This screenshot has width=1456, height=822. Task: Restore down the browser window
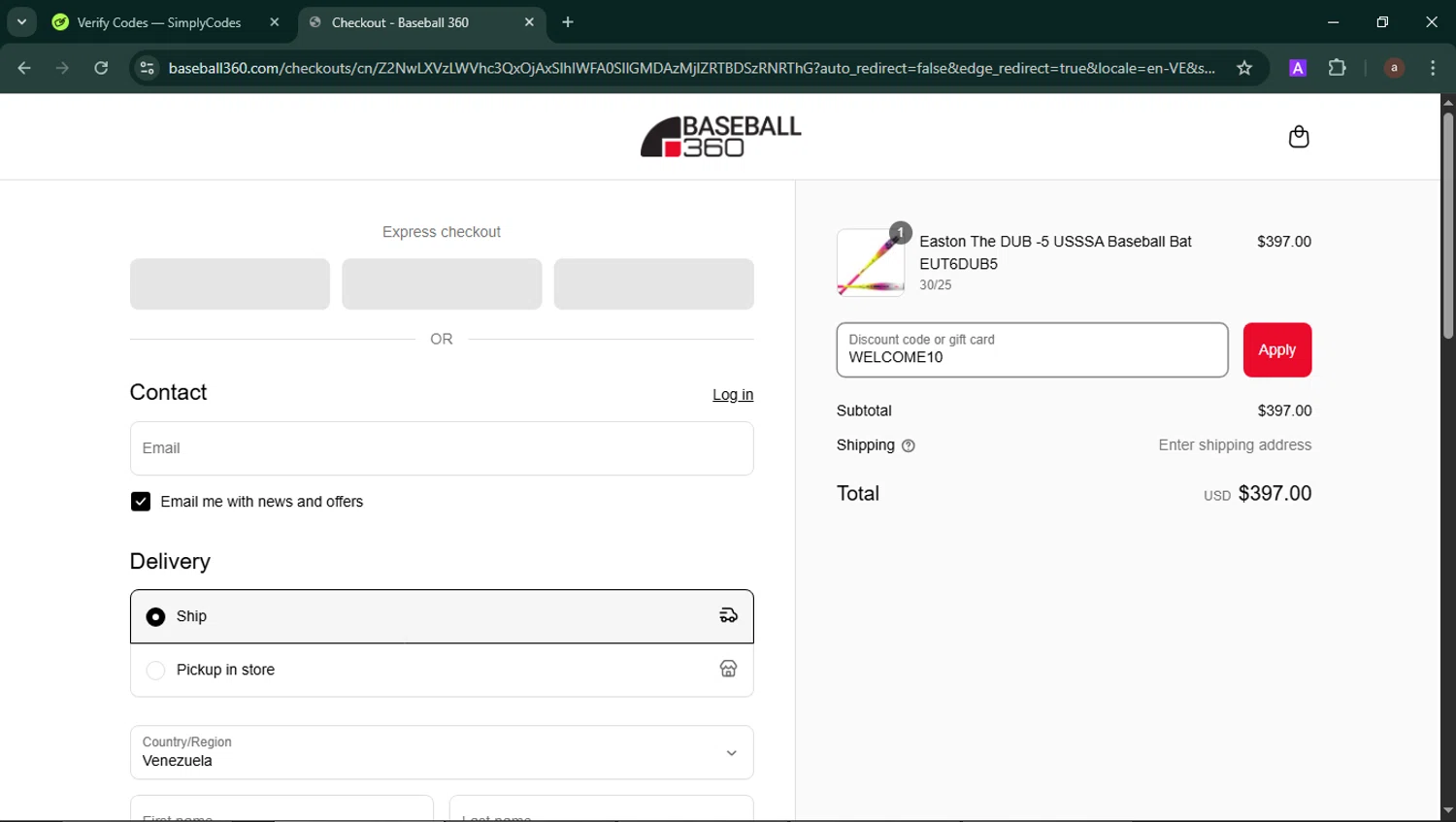point(1382,22)
